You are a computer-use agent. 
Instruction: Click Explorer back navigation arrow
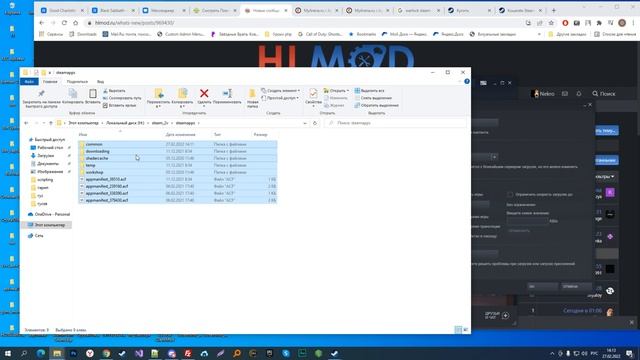tap(26, 123)
